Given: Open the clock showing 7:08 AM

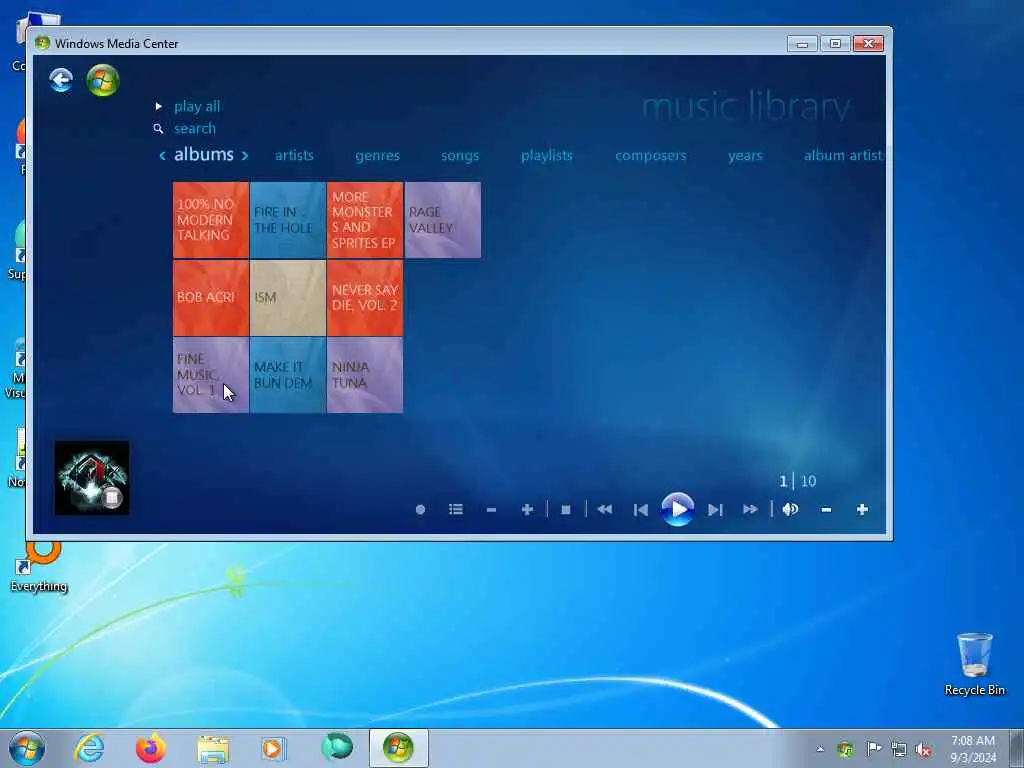Looking at the screenshot, I should [x=973, y=749].
